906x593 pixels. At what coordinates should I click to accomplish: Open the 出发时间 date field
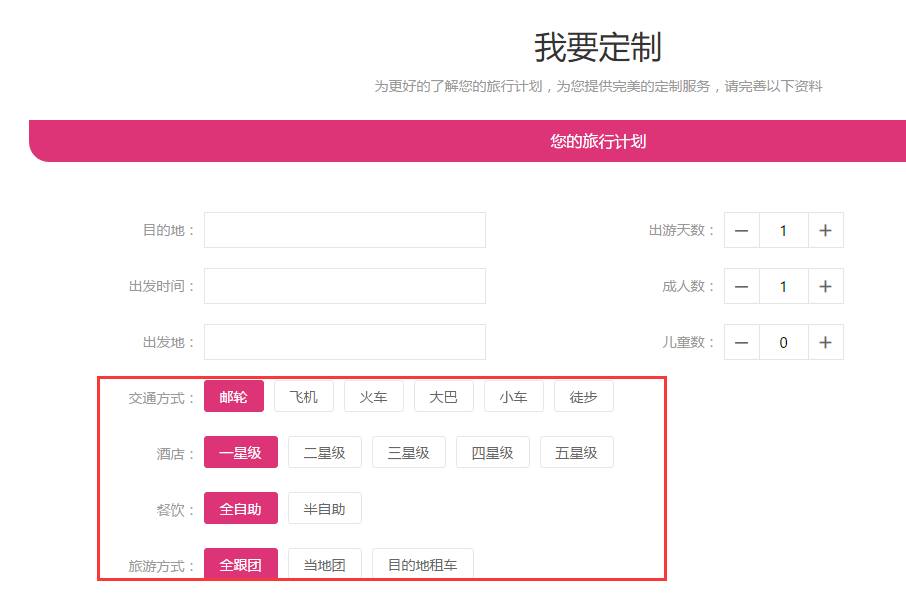click(x=344, y=286)
